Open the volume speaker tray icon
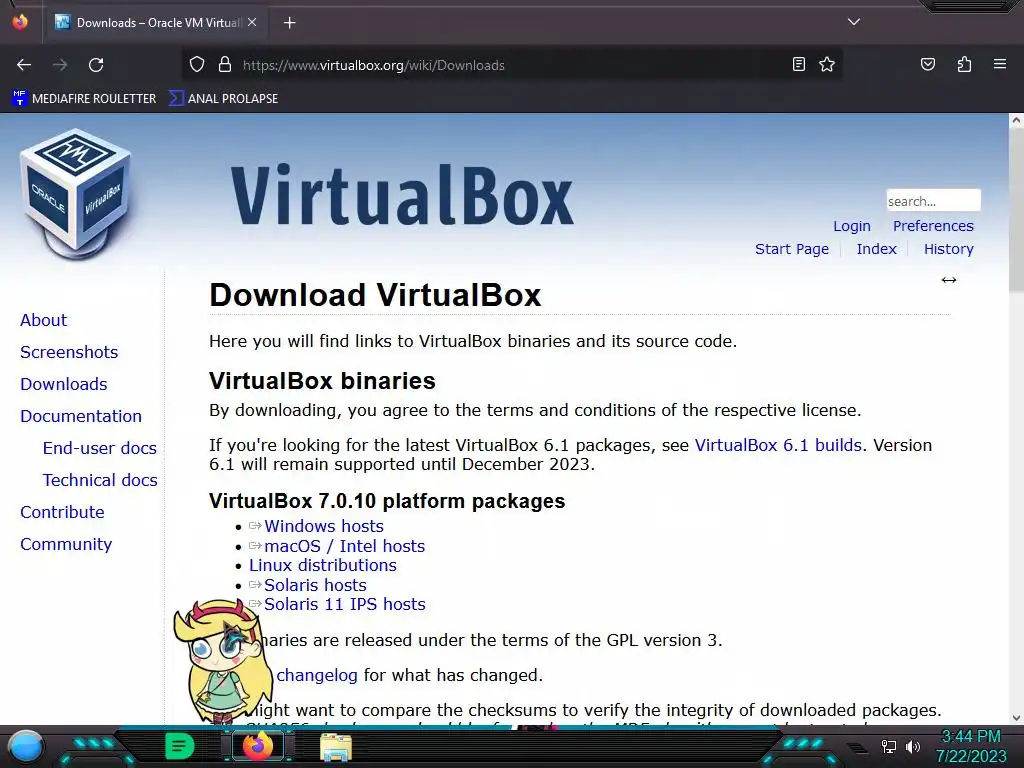The image size is (1024, 768). pos(913,746)
